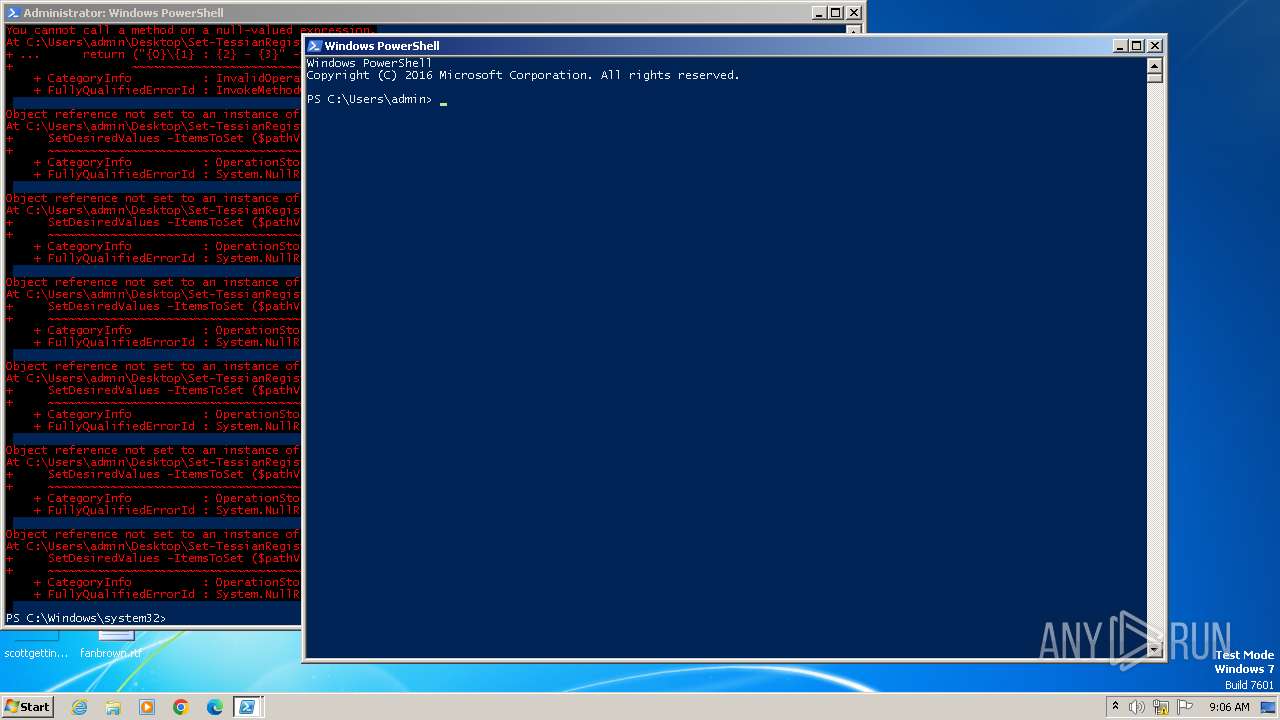Close the front Windows PowerShell window
1280x720 pixels.
tap(1154, 46)
